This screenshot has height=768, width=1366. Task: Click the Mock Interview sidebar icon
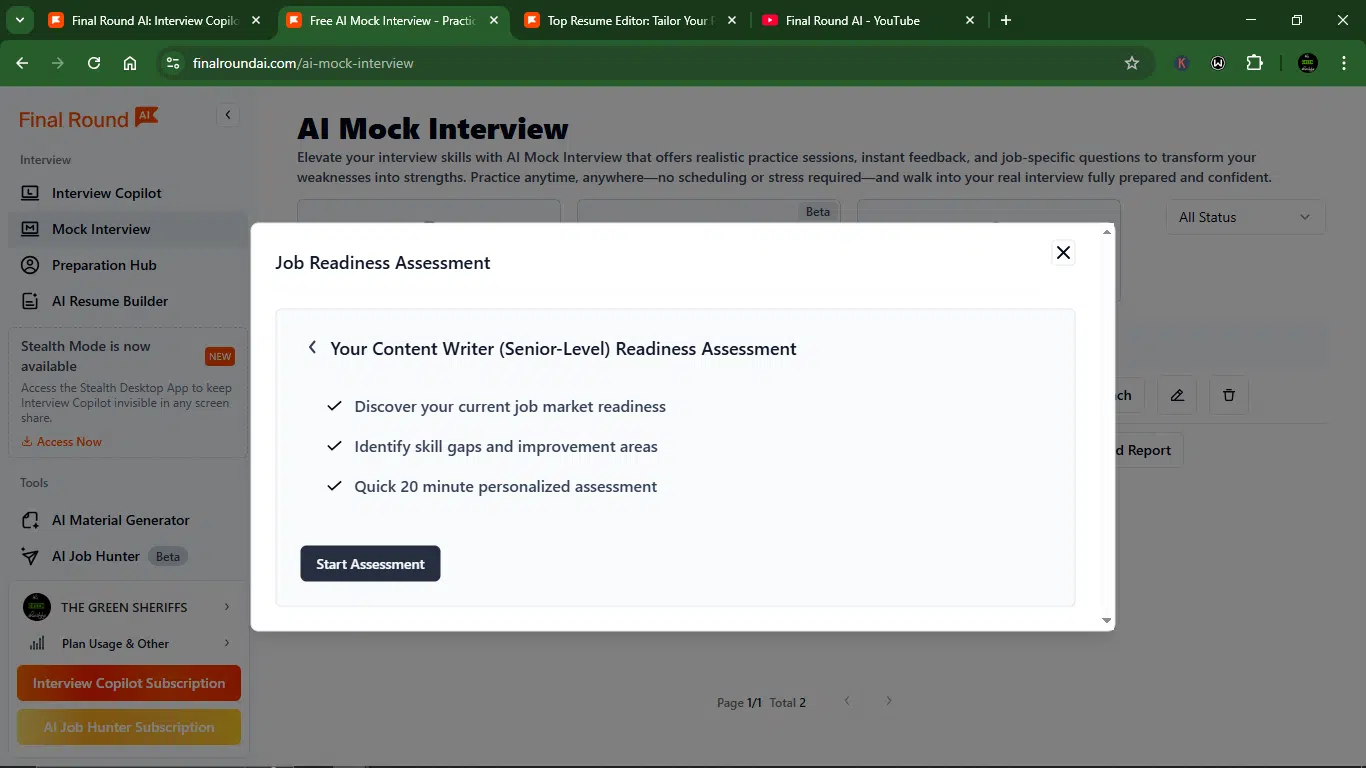click(31, 229)
